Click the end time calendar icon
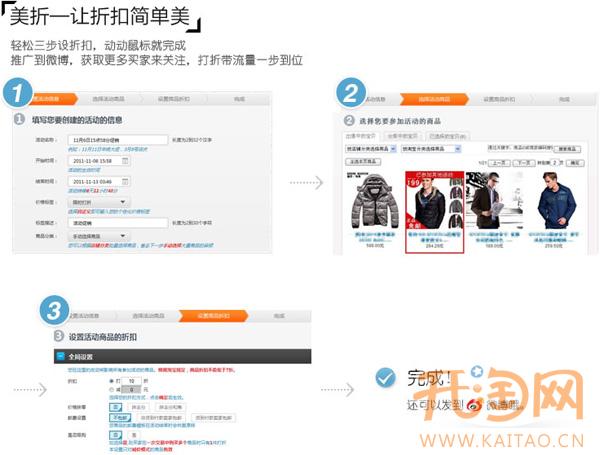This screenshot has height=455, width=600. tap(124, 181)
